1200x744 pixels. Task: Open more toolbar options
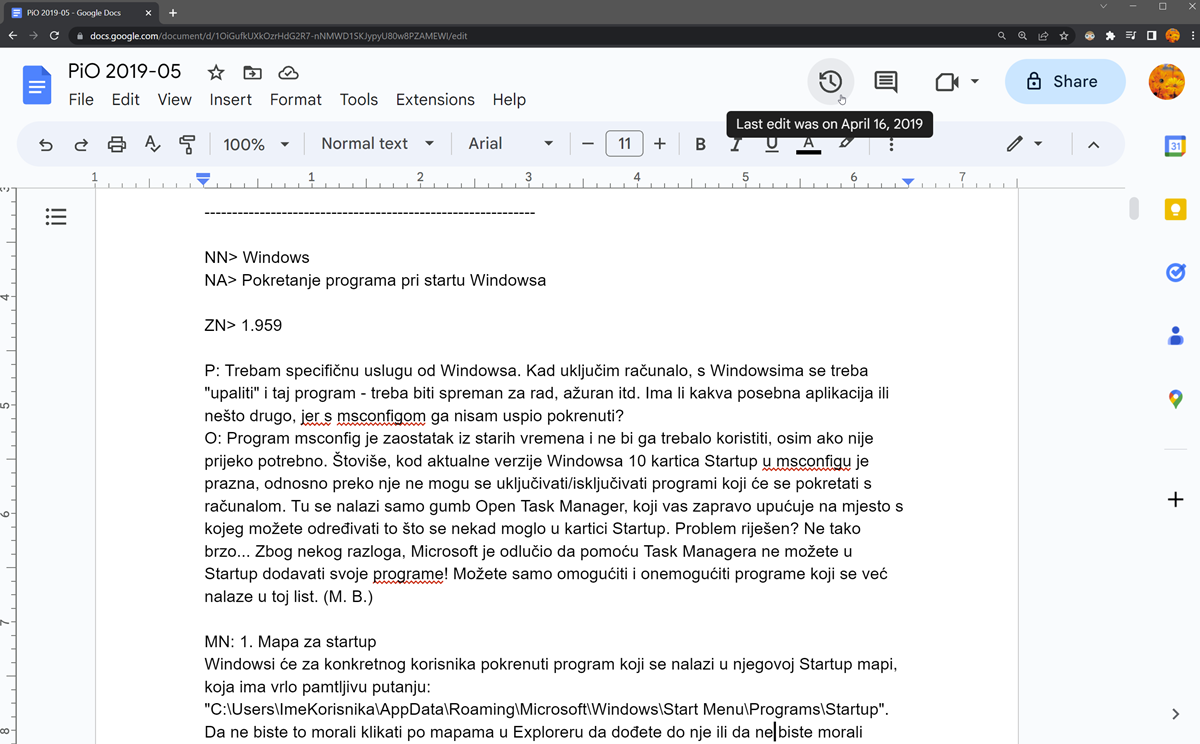pos(891,144)
